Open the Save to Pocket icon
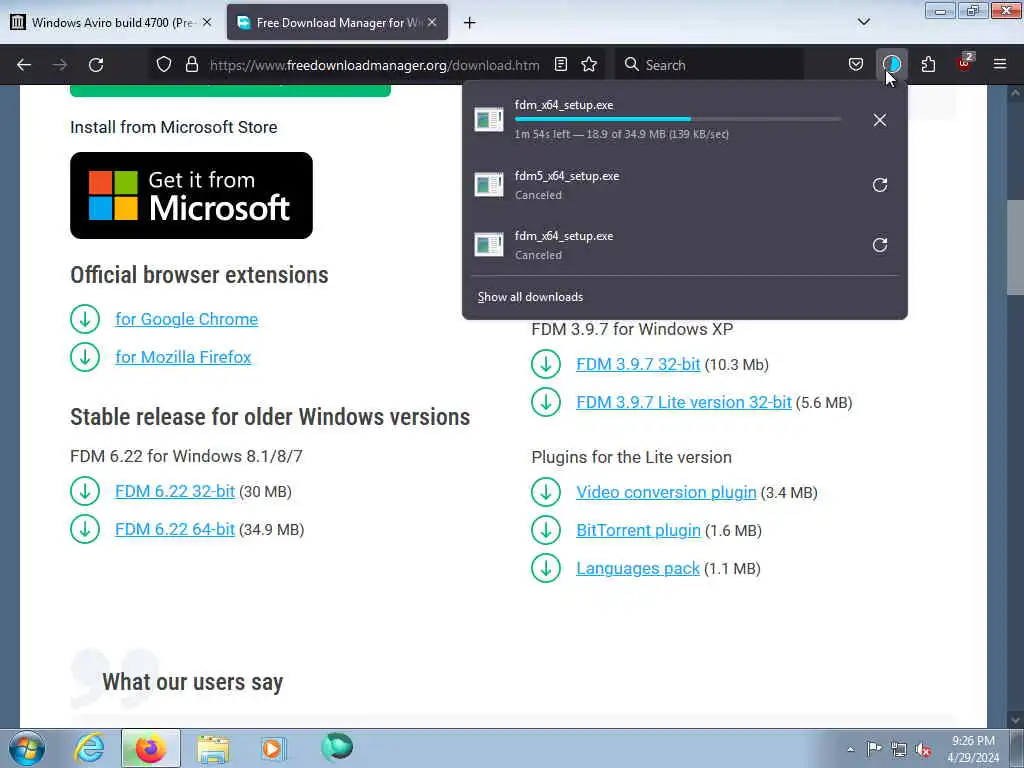Screen dimensions: 1024x768 [x=856, y=65]
